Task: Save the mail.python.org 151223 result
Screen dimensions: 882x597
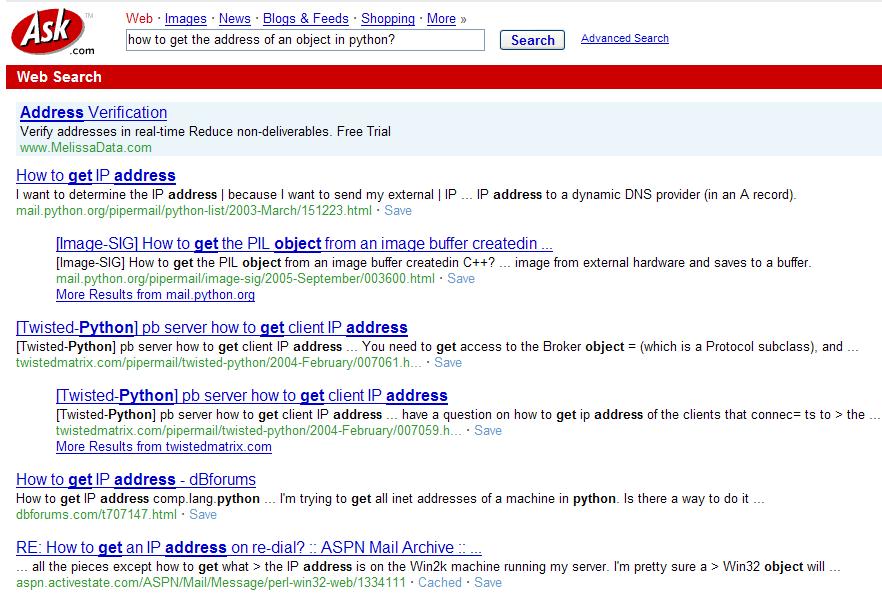Action: (x=398, y=211)
